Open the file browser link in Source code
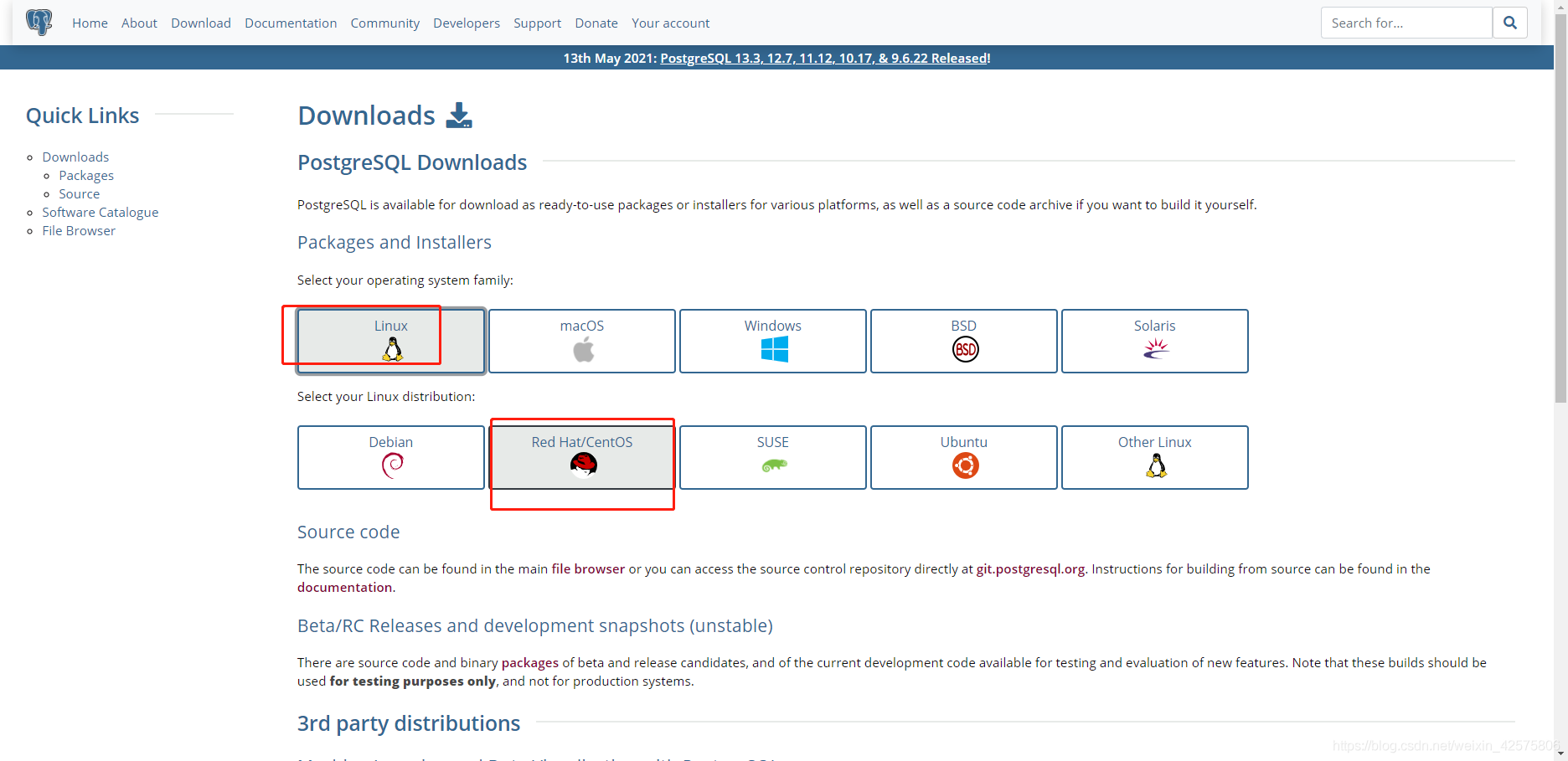 pos(588,568)
